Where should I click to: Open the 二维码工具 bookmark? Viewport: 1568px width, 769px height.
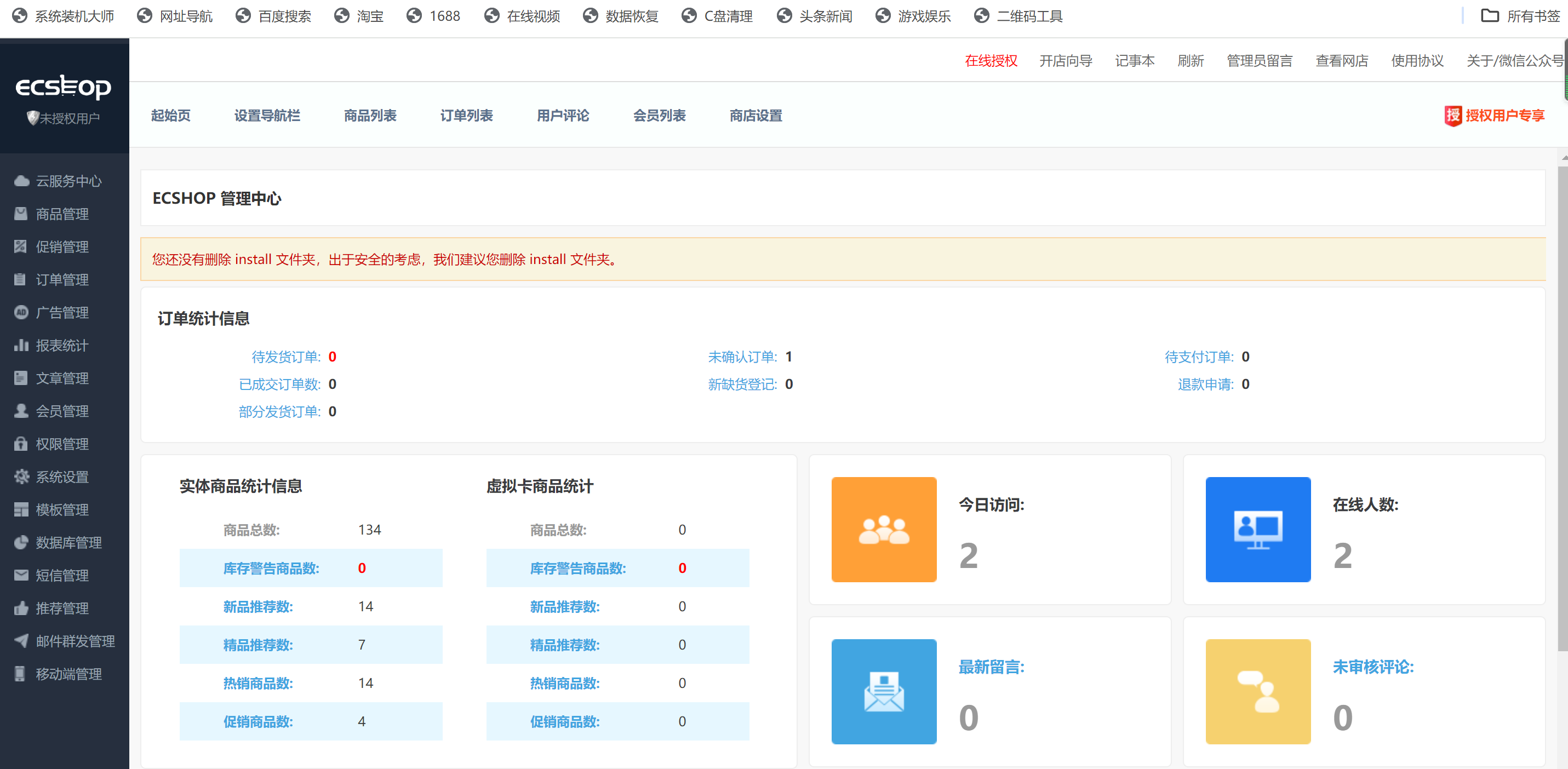click(1018, 16)
